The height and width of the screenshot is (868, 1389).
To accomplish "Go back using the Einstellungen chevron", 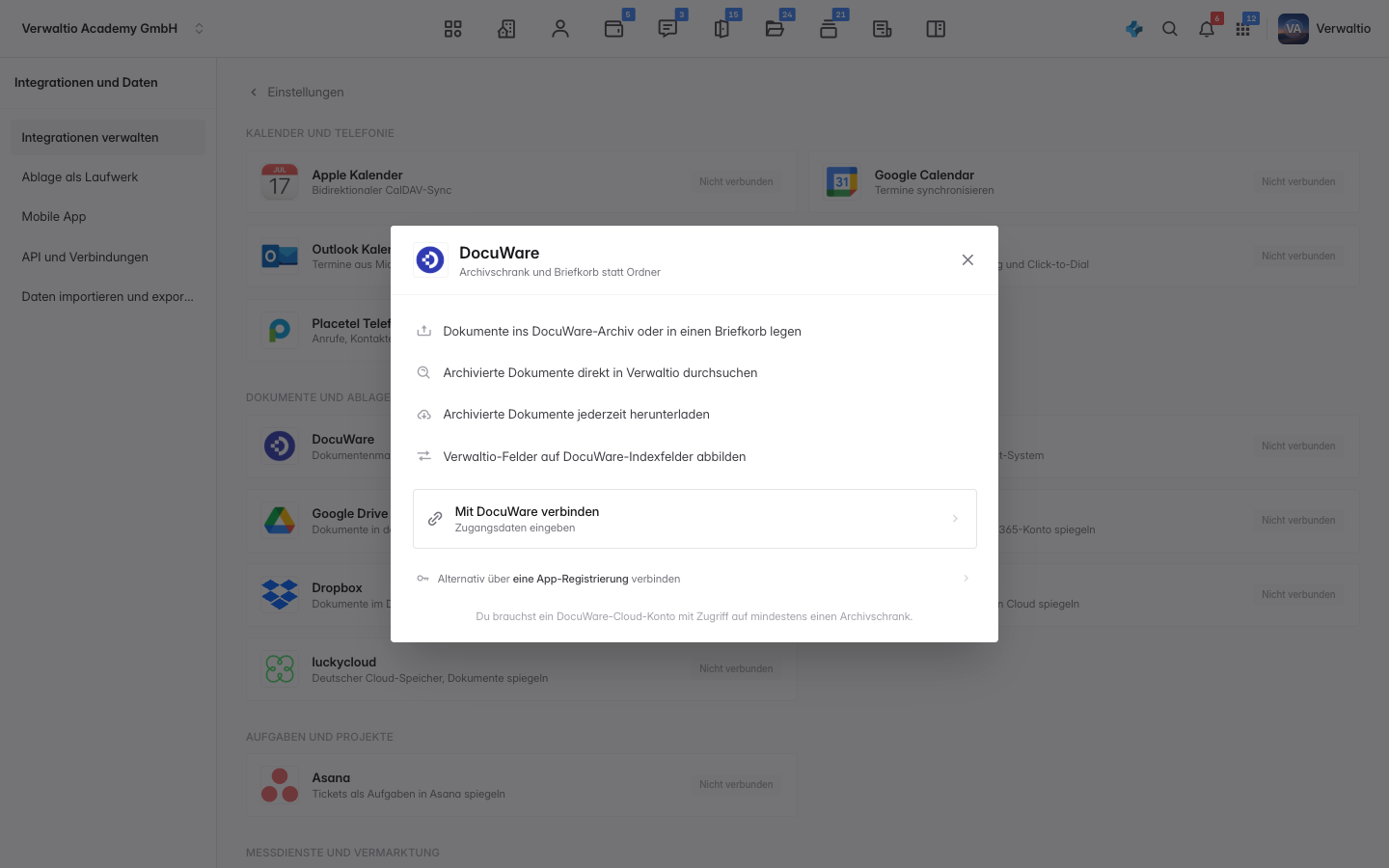I will click(254, 93).
